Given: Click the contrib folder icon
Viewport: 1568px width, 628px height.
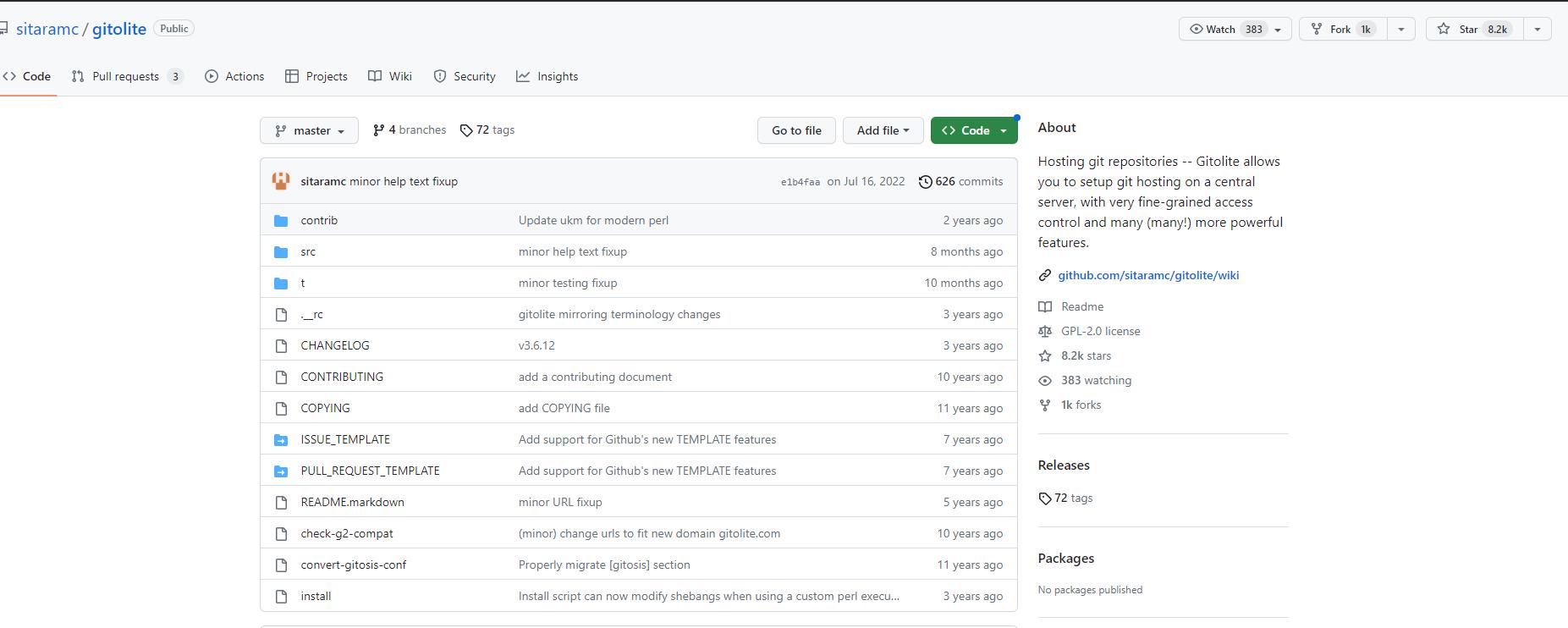Looking at the screenshot, I should 281,221.
